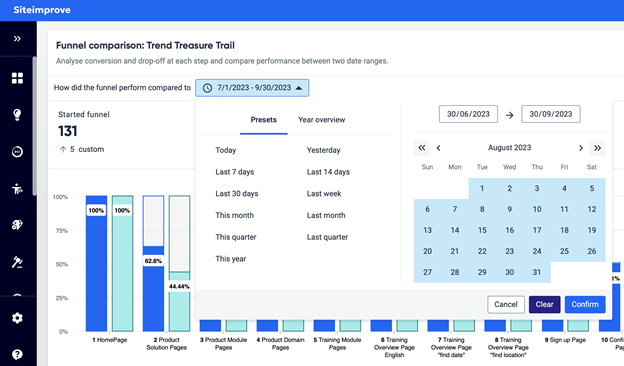
Task: Expand the sidebar with double chevron icon
Action: (17, 39)
